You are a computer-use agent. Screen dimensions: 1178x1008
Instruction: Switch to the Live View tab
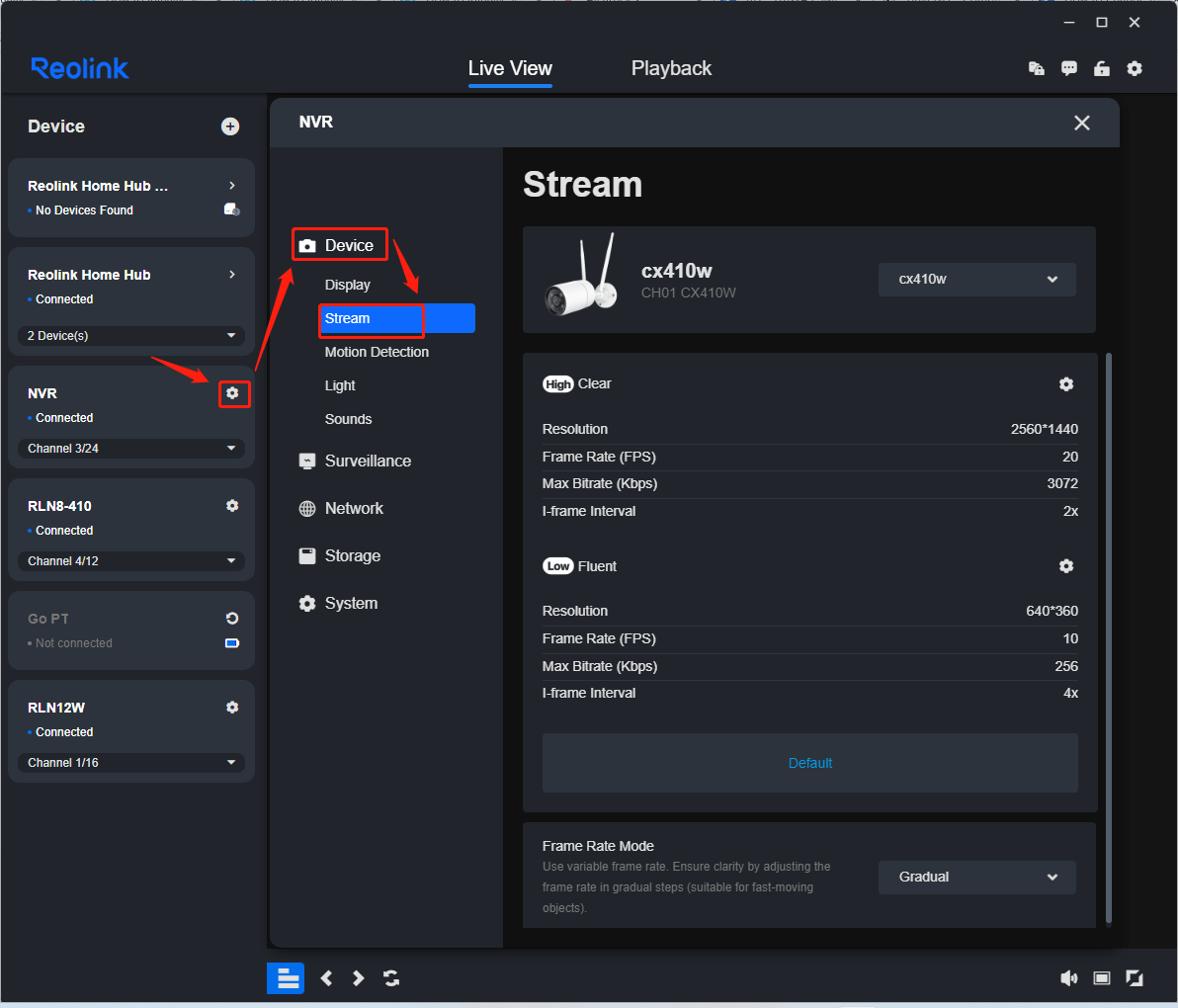[x=510, y=68]
